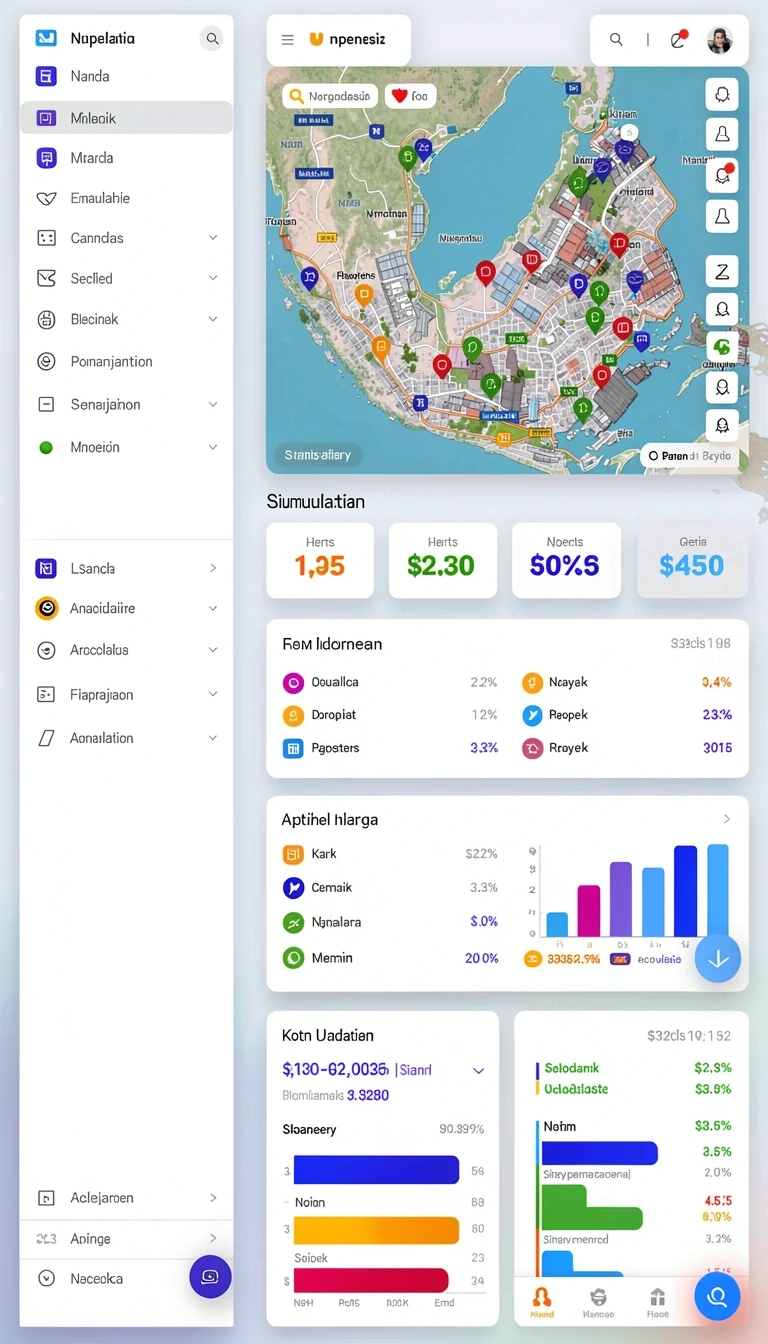Expand the Blecinak sidebar section

click(x=126, y=319)
